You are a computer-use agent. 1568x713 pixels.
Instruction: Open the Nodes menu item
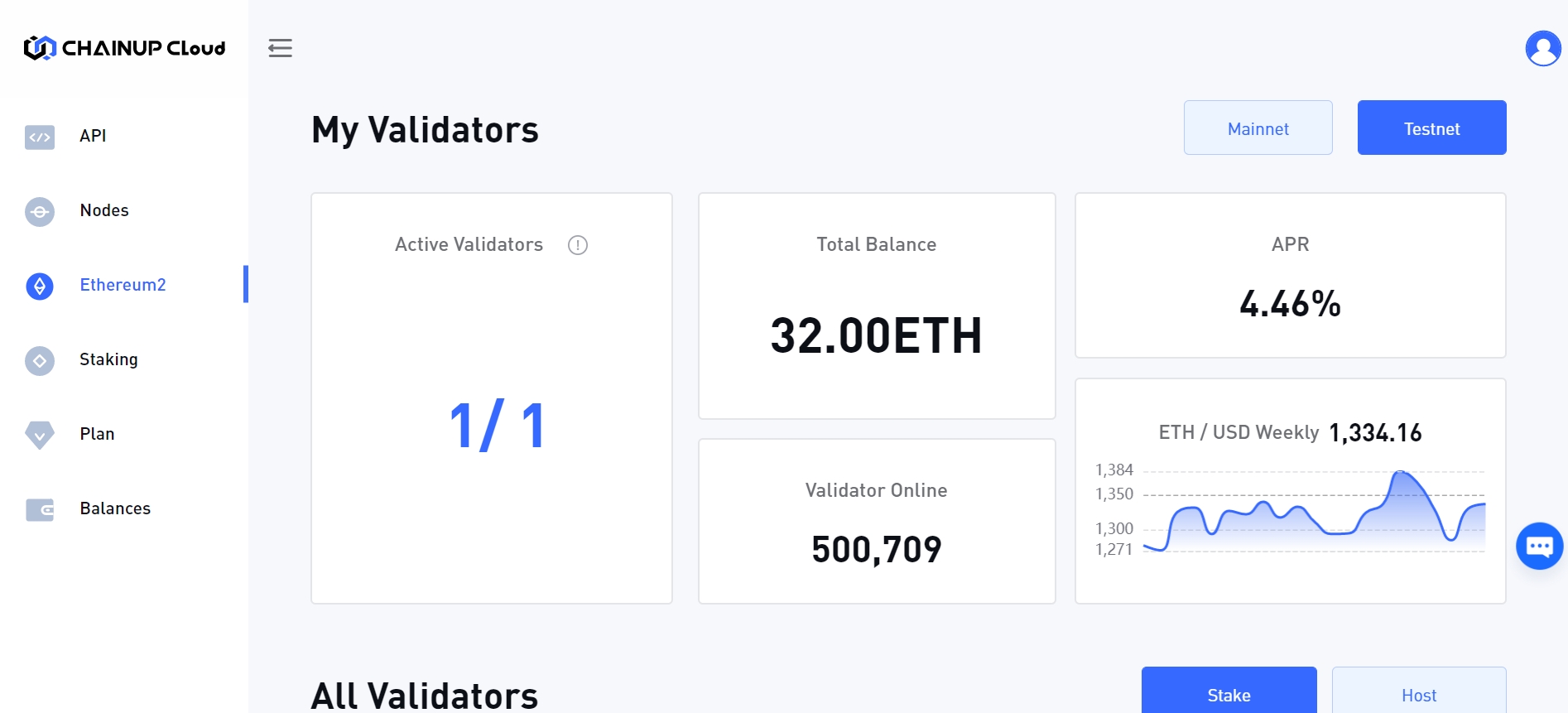point(104,210)
